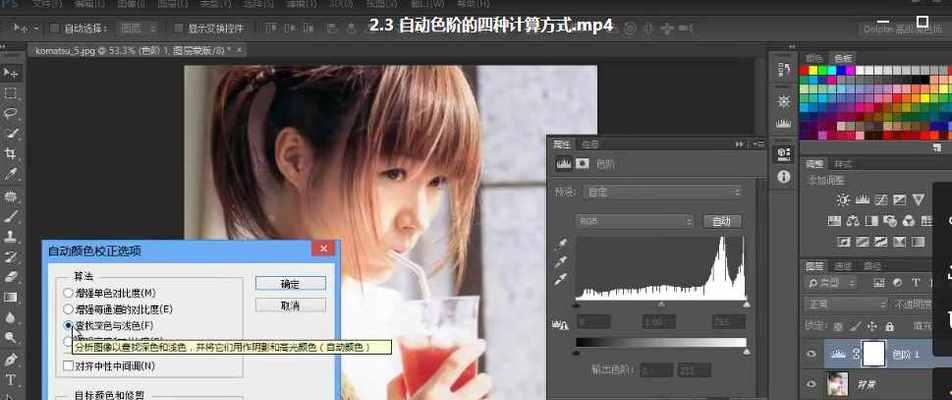Screen dimensions: 952x400
Task: Add a Color Balance scales adjustment
Action: click(853, 220)
